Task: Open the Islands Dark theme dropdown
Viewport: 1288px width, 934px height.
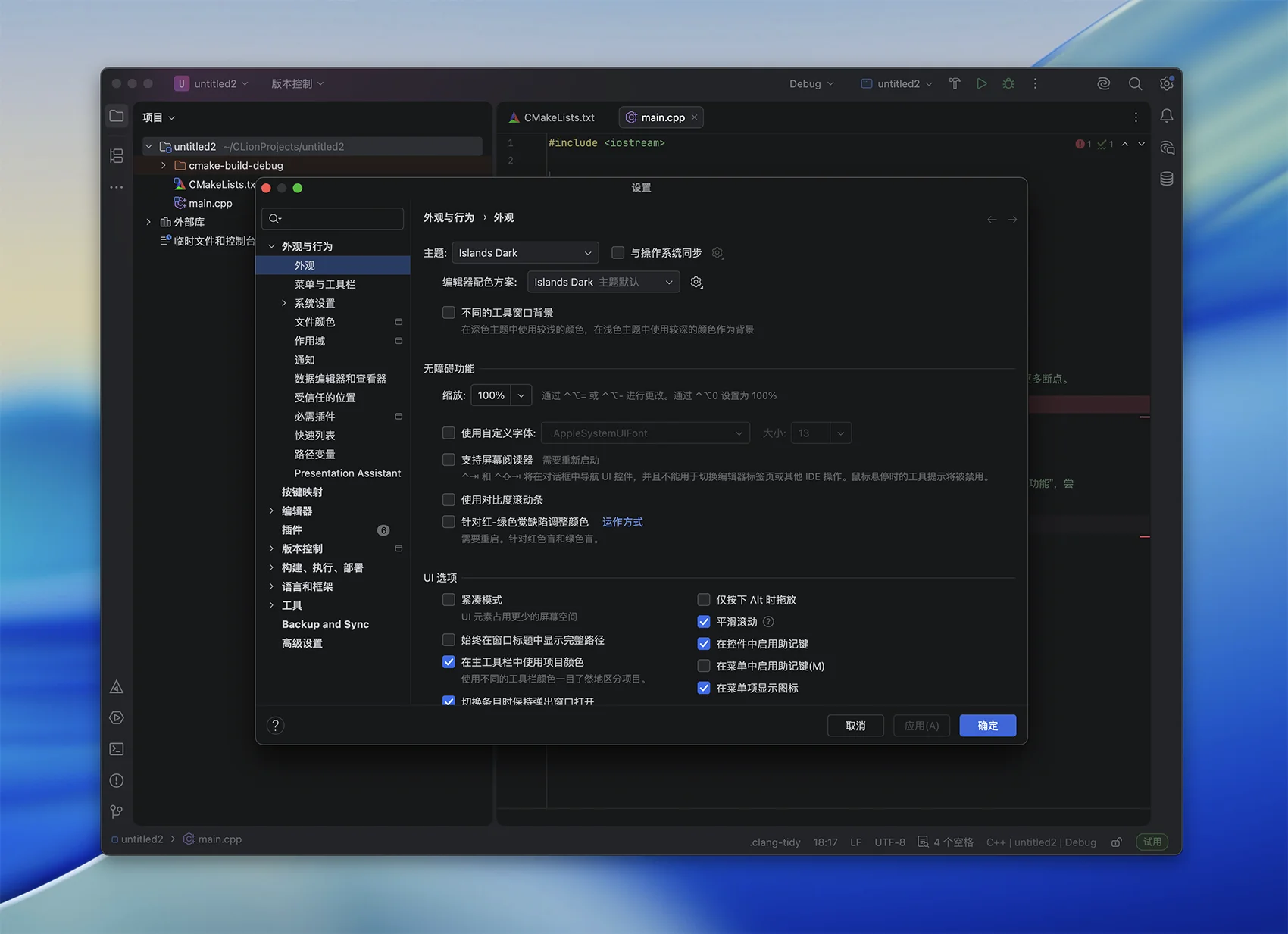Action: tap(525, 253)
